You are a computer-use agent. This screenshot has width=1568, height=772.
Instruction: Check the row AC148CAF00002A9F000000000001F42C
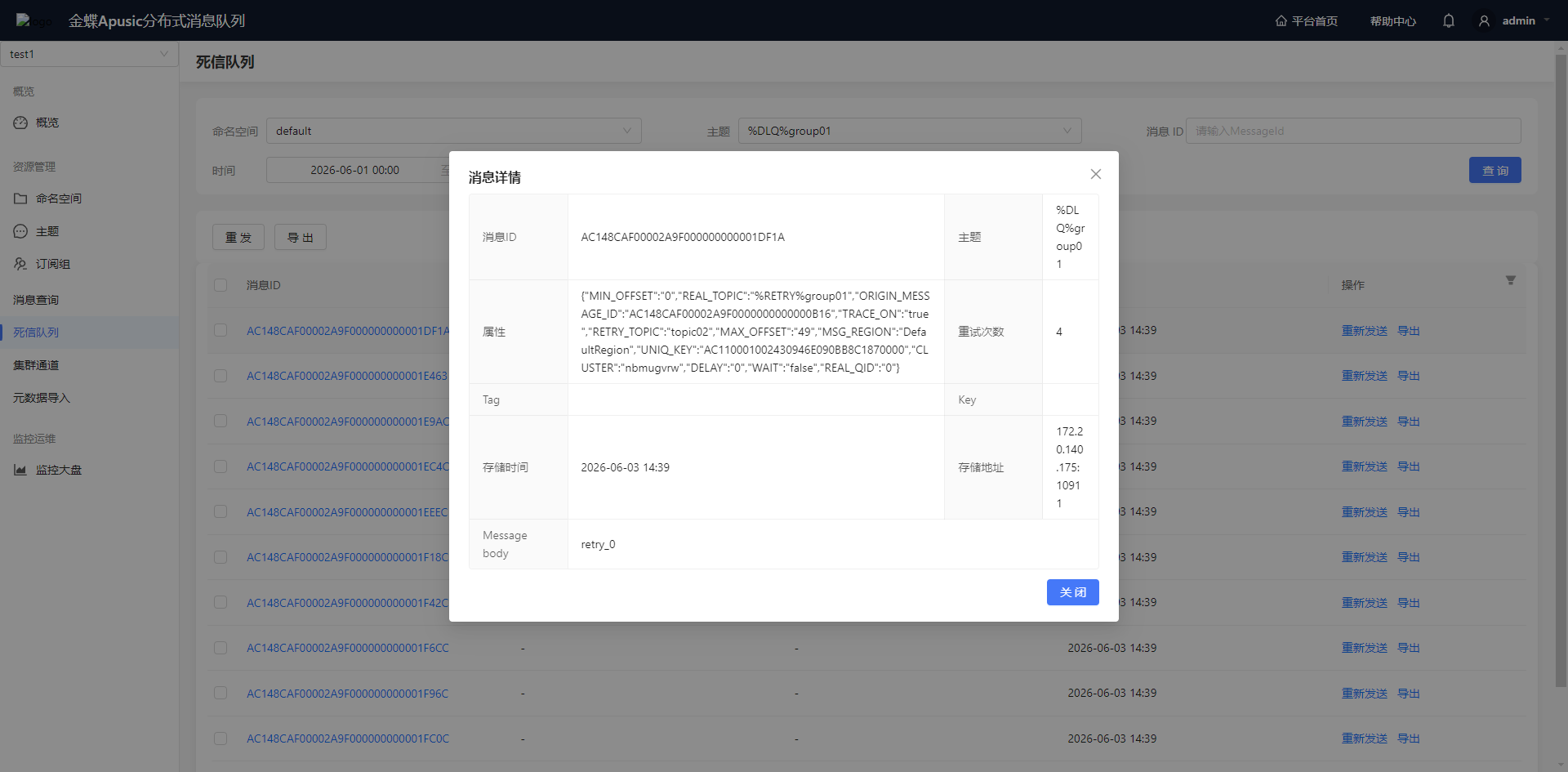click(x=220, y=602)
